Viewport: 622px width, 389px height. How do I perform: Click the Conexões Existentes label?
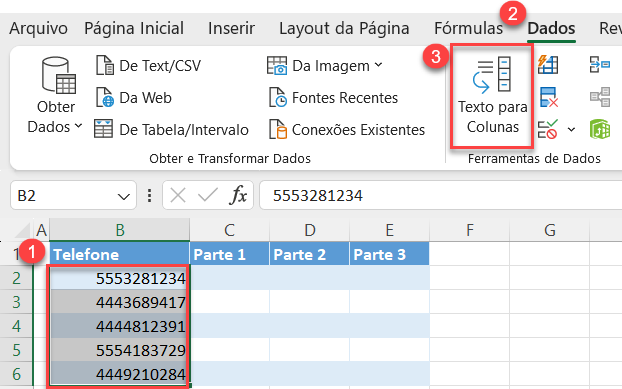pyautogui.click(x=358, y=130)
